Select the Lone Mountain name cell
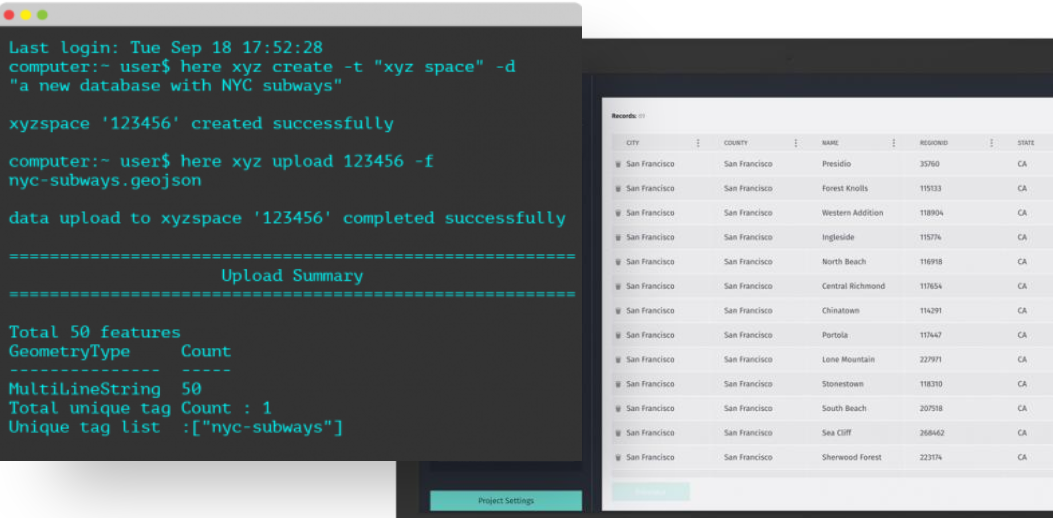 (848, 359)
